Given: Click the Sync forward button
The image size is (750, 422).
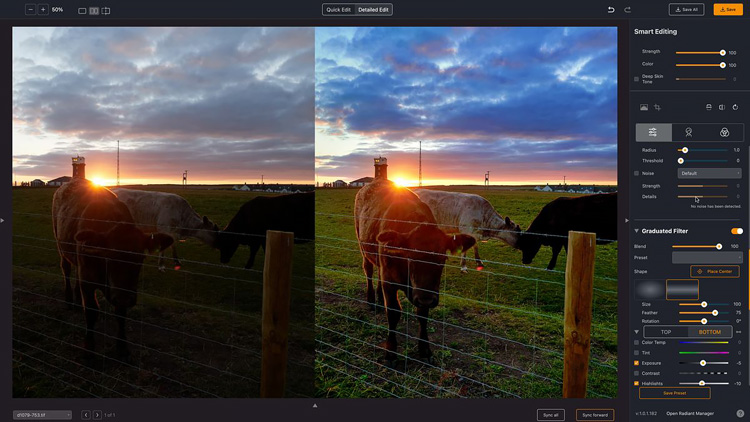Looking at the screenshot, I should [595, 415].
